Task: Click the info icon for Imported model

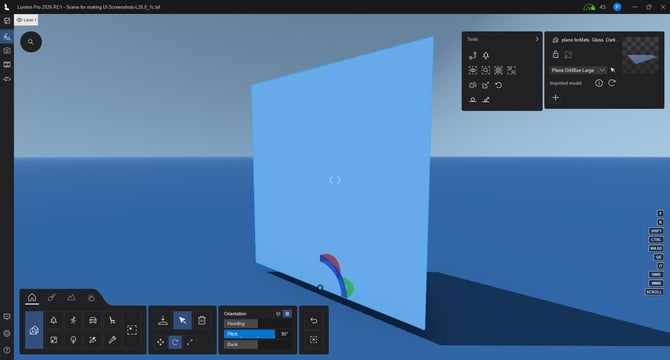Action: pos(599,83)
